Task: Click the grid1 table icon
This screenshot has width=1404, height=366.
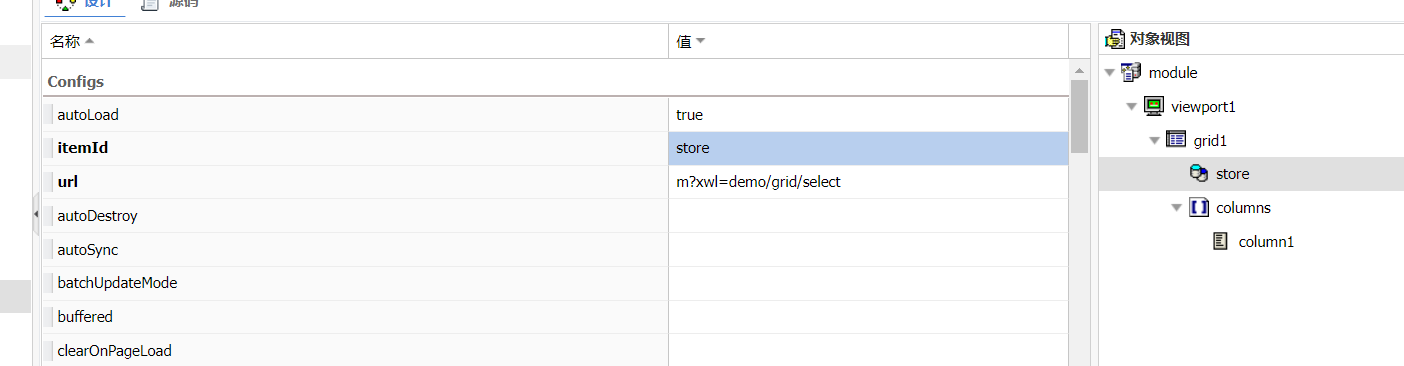Action: [x=1176, y=139]
